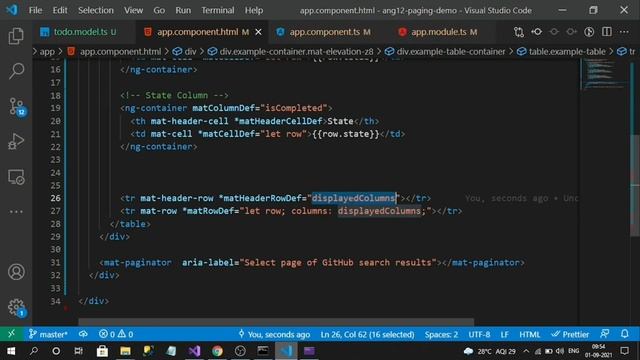Viewport: 640px width, 360px height.
Task: Click the toggle file blame icon
Action: point(589,32)
